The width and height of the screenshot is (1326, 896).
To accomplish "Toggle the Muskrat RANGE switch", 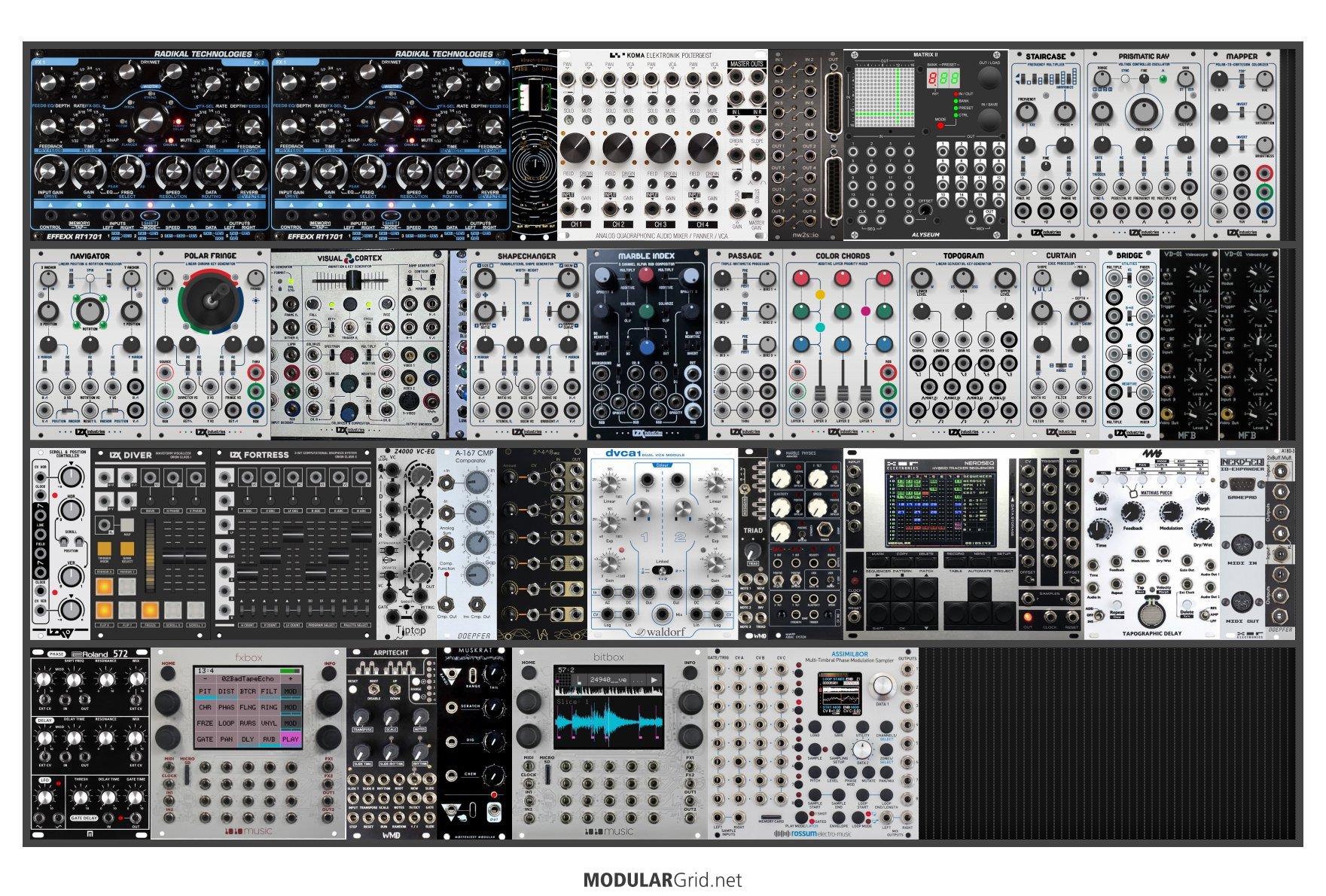I will 472,675.
